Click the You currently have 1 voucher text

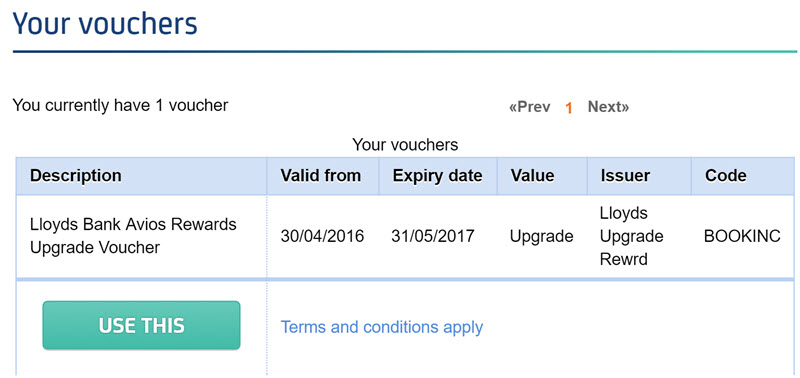click(x=120, y=106)
